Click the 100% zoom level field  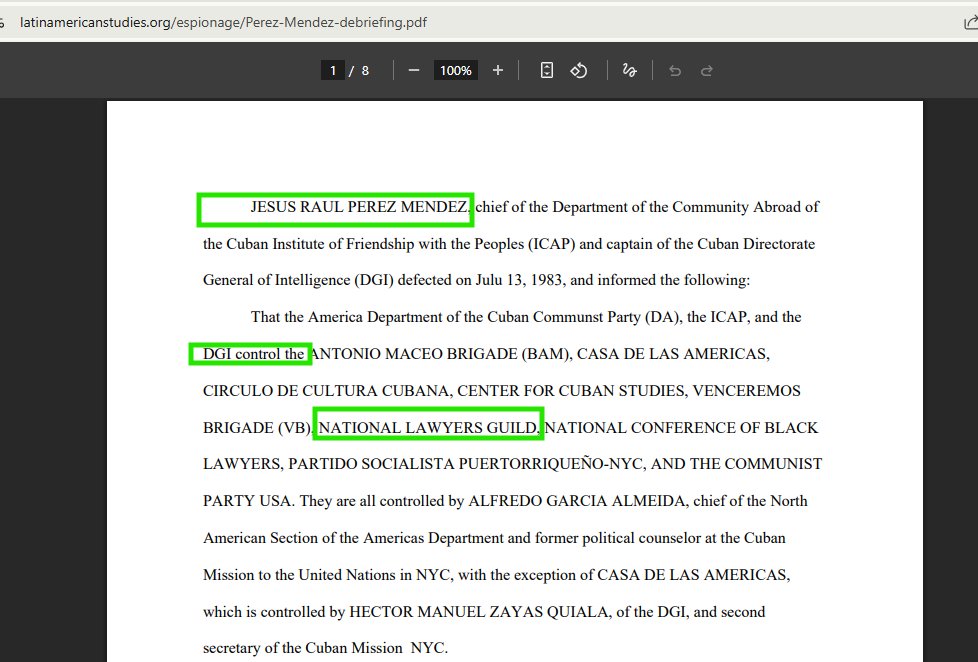(456, 71)
